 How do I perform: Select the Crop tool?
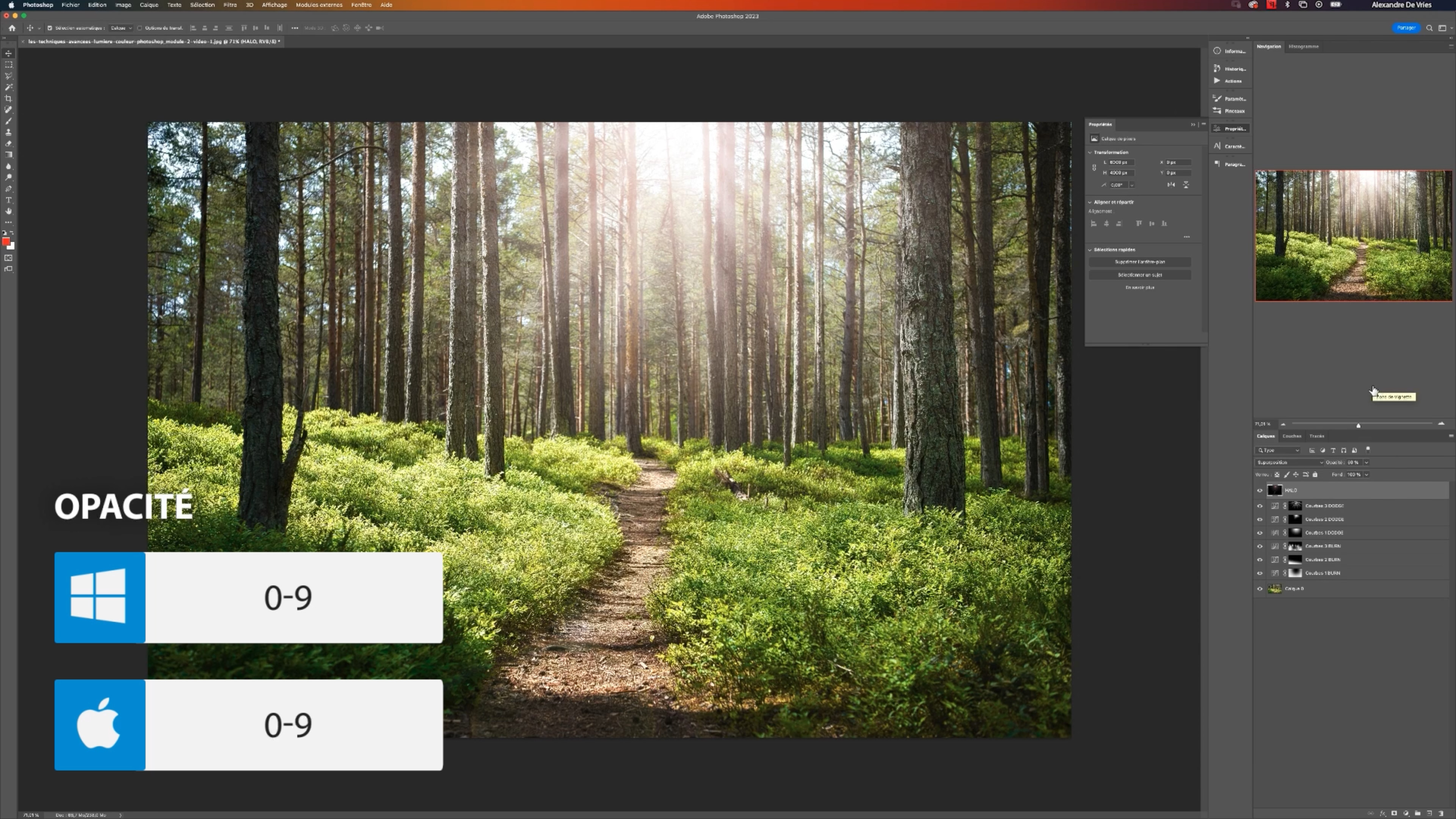coord(8,98)
